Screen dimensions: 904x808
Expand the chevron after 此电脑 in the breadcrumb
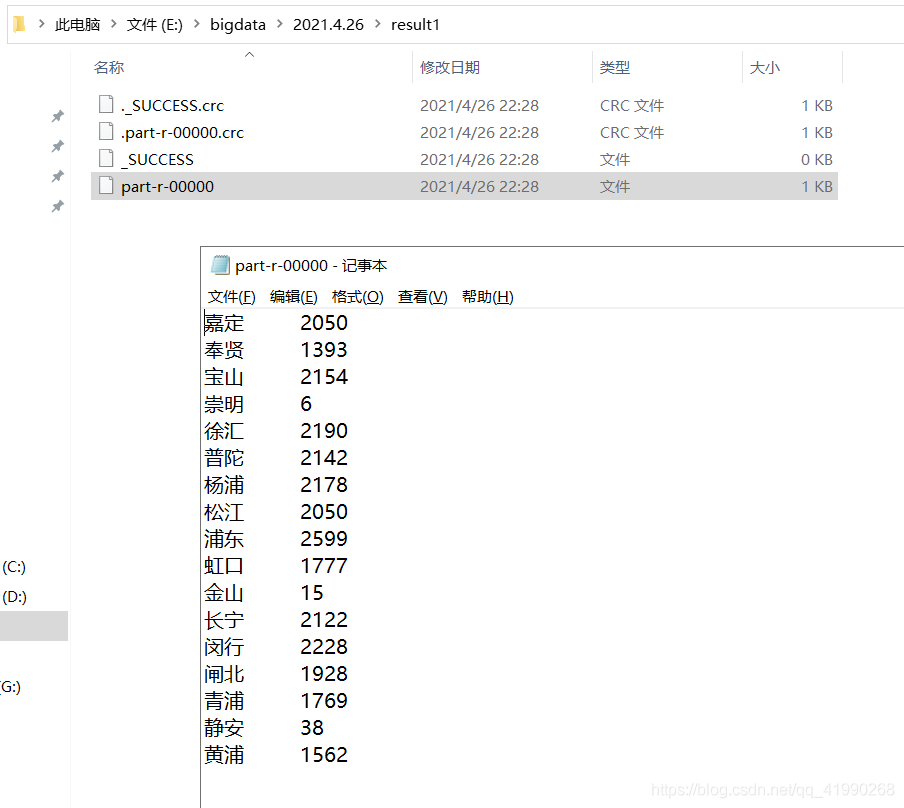pyautogui.click(x=114, y=24)
